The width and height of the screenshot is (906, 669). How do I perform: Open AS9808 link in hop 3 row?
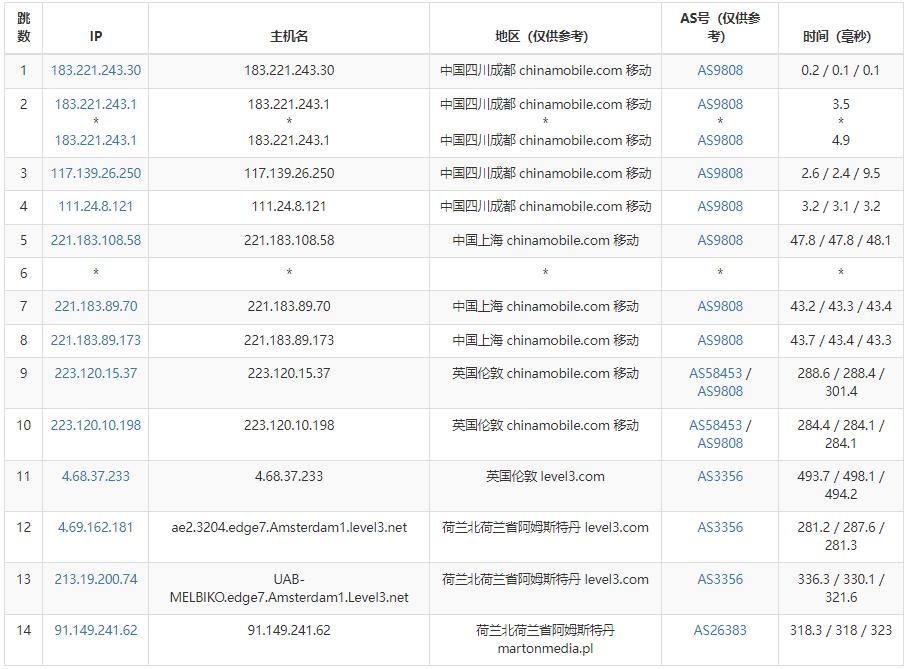click(720, 173)
